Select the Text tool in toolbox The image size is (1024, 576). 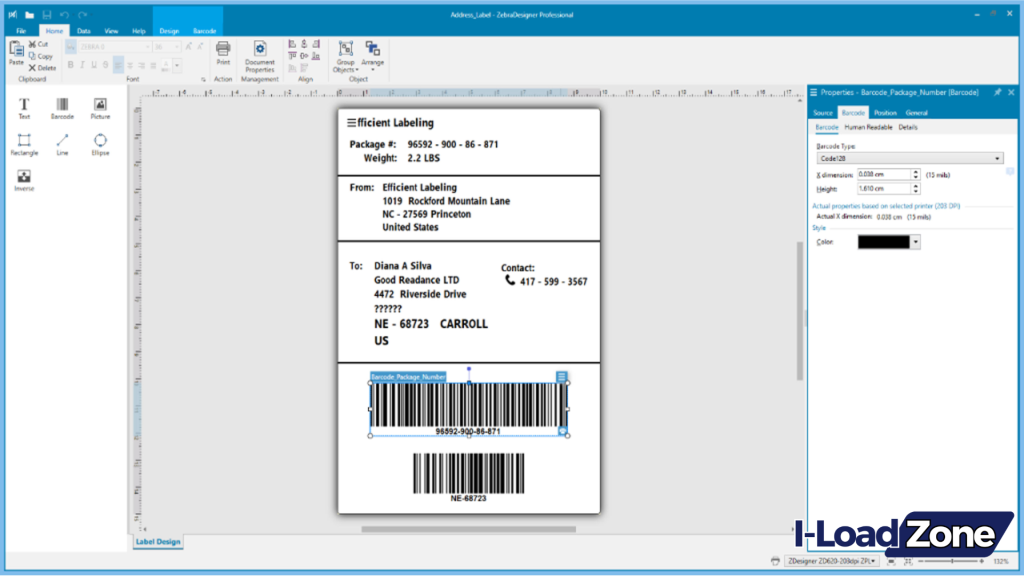(24, 108)
